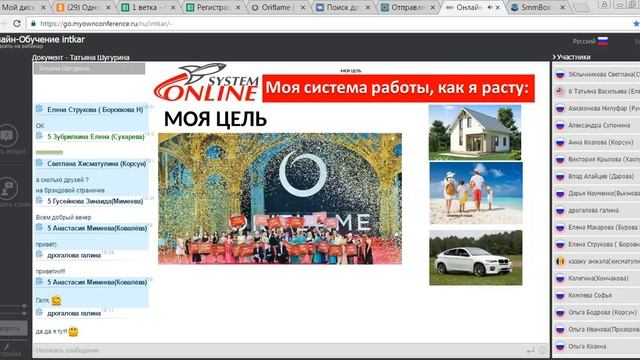
Task: Close the SmmBox browser tab
Action: 562,7
